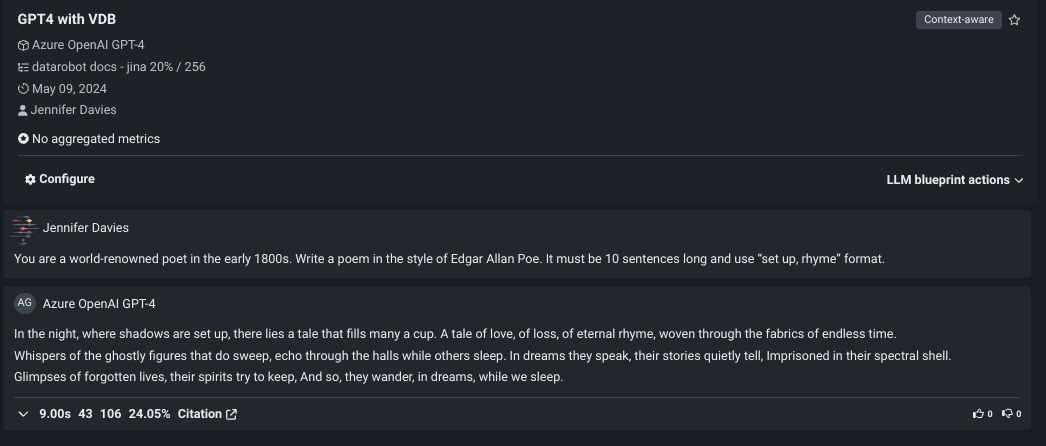Expand the LLM blueprint actions menu
Viewport: 1046px width, 446px height.
pyautogui.click(x=954, y=180)
